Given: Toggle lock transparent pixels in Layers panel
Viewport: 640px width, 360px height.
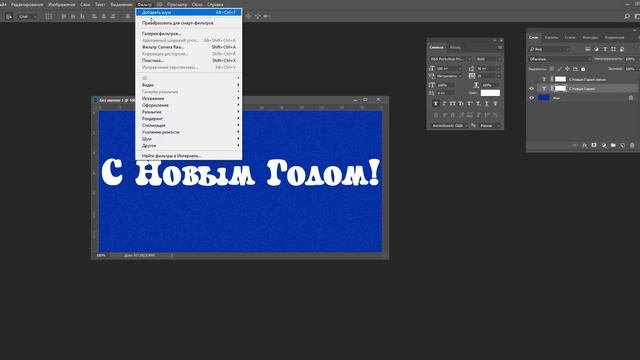Looking at the screenshot, I should 551,69.
